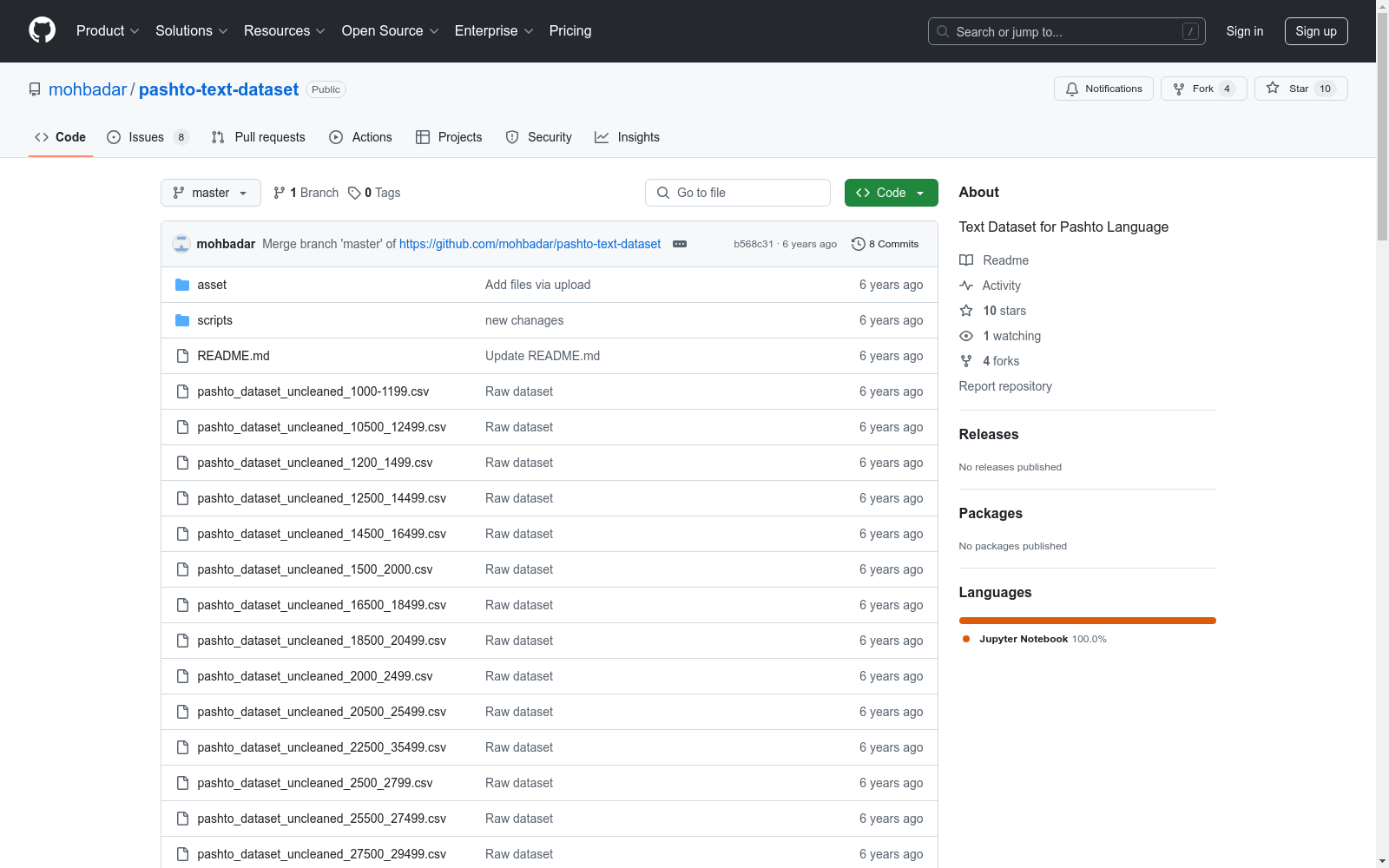The height and width of the screenshot is (868, 1389).
Task: Open the green Code dropdown
Action: click(x=891, y=193)
